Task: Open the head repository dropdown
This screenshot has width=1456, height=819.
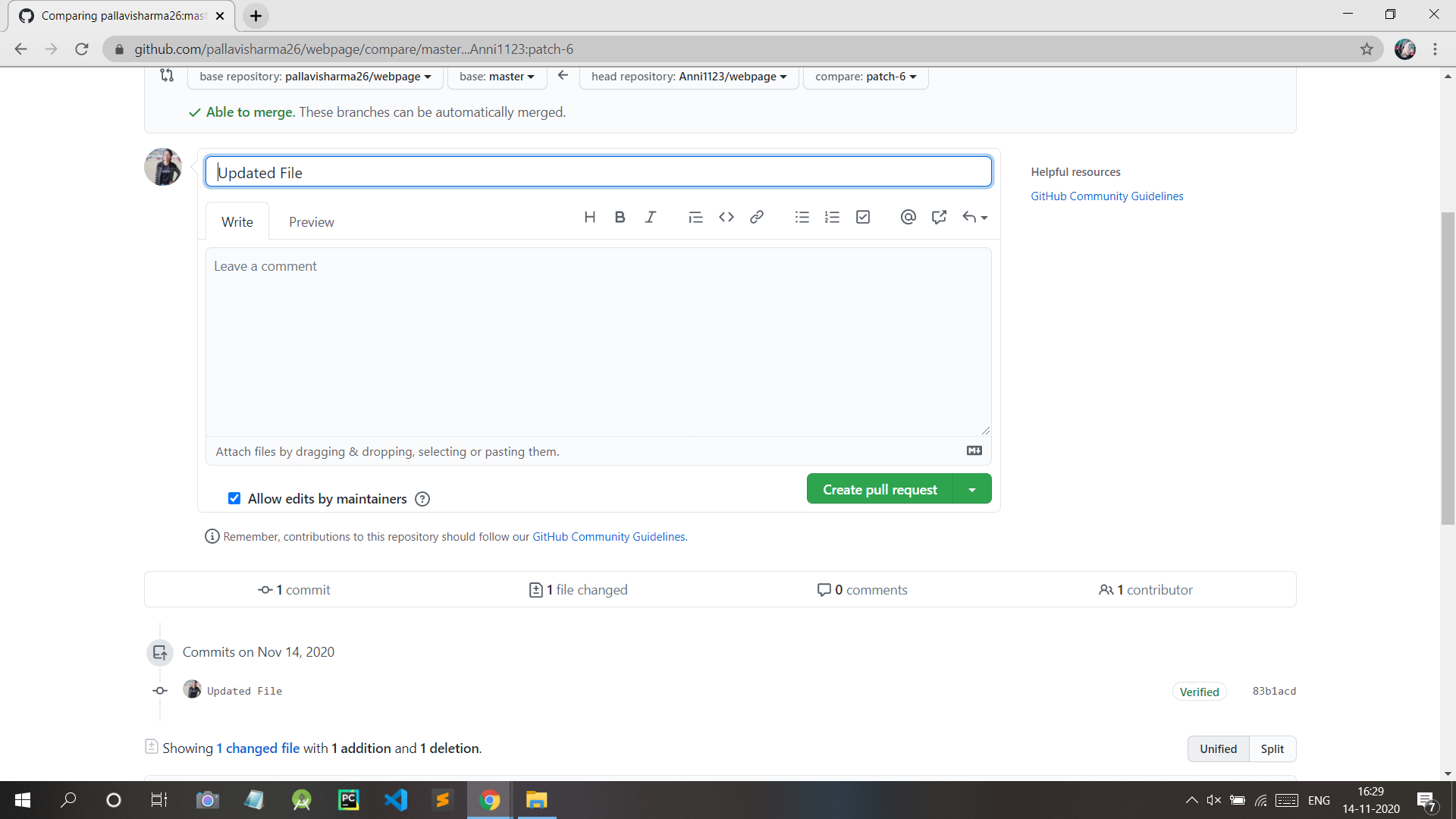Action: pos(689,77)
